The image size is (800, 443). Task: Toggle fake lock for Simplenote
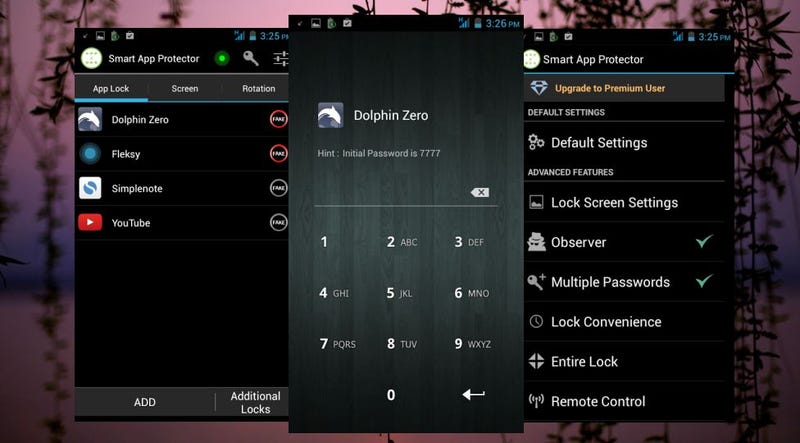click(x=279, y=188)
